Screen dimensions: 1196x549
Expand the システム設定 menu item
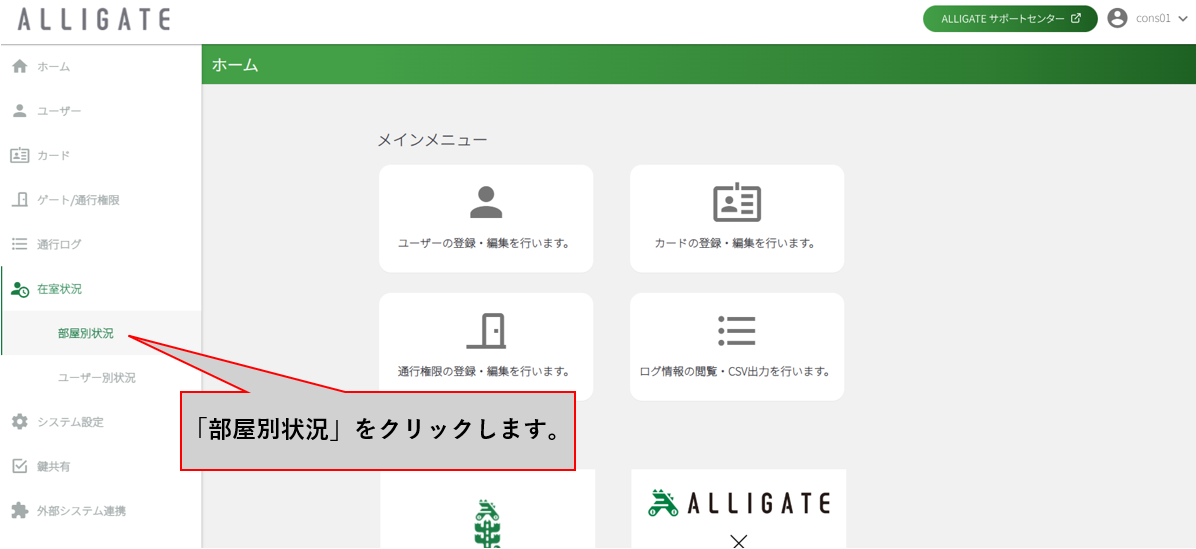click(x=101, y=422)
